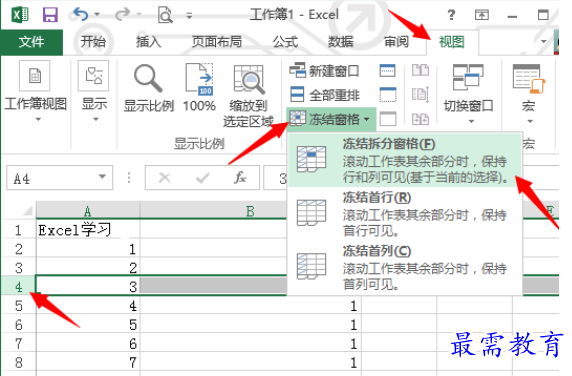Click cell containing Excel学习
Viewport: 572px width, 376px height.
pos(88,230)
